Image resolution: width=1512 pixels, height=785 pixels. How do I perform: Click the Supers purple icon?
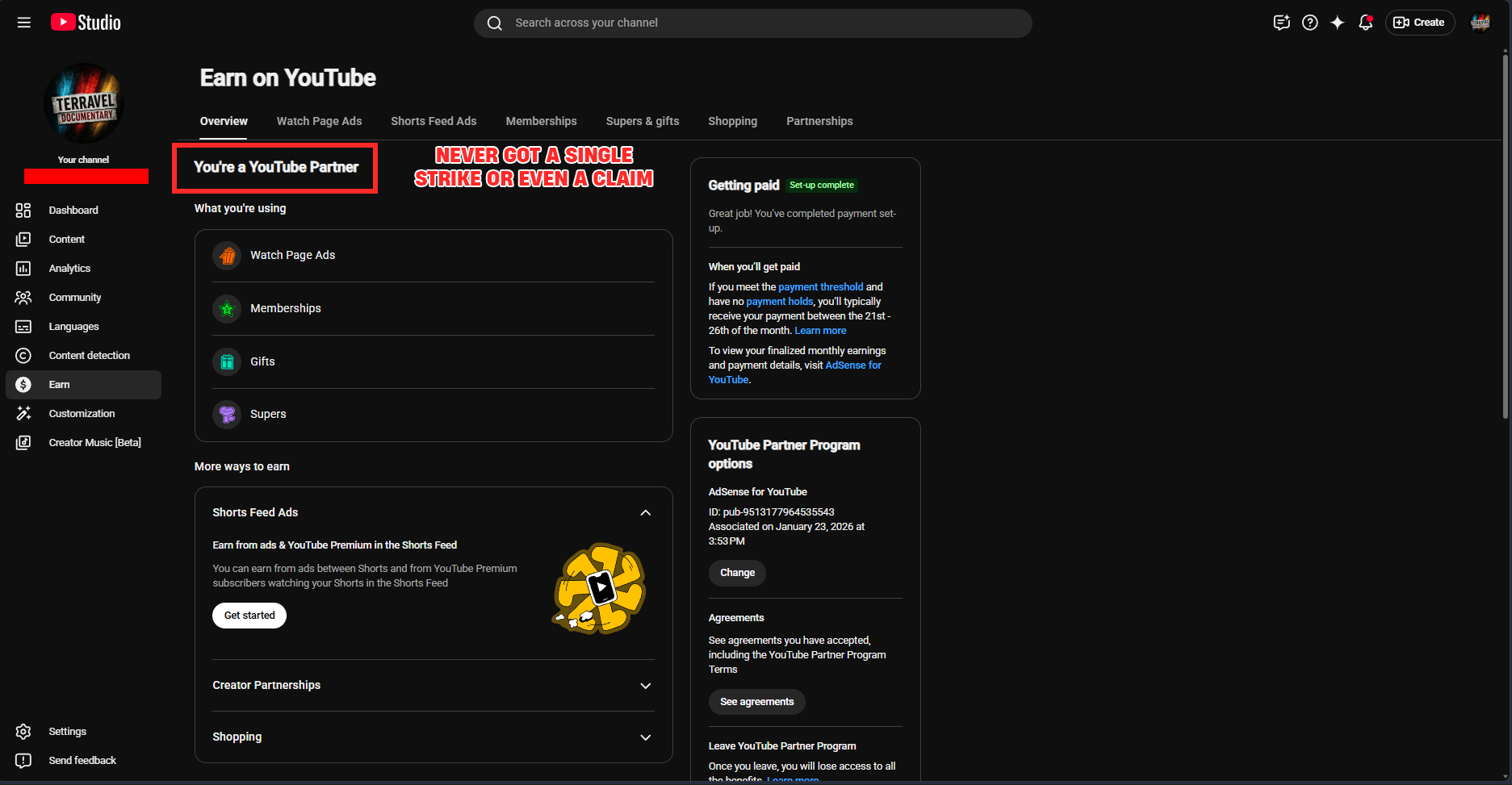pyautogui.click(x=227, y=415)
